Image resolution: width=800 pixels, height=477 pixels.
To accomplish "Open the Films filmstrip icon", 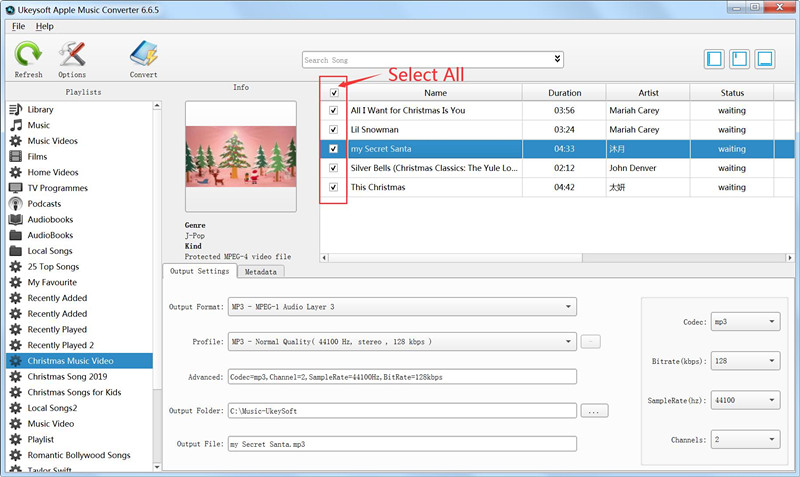I will [x=16, y=157].
